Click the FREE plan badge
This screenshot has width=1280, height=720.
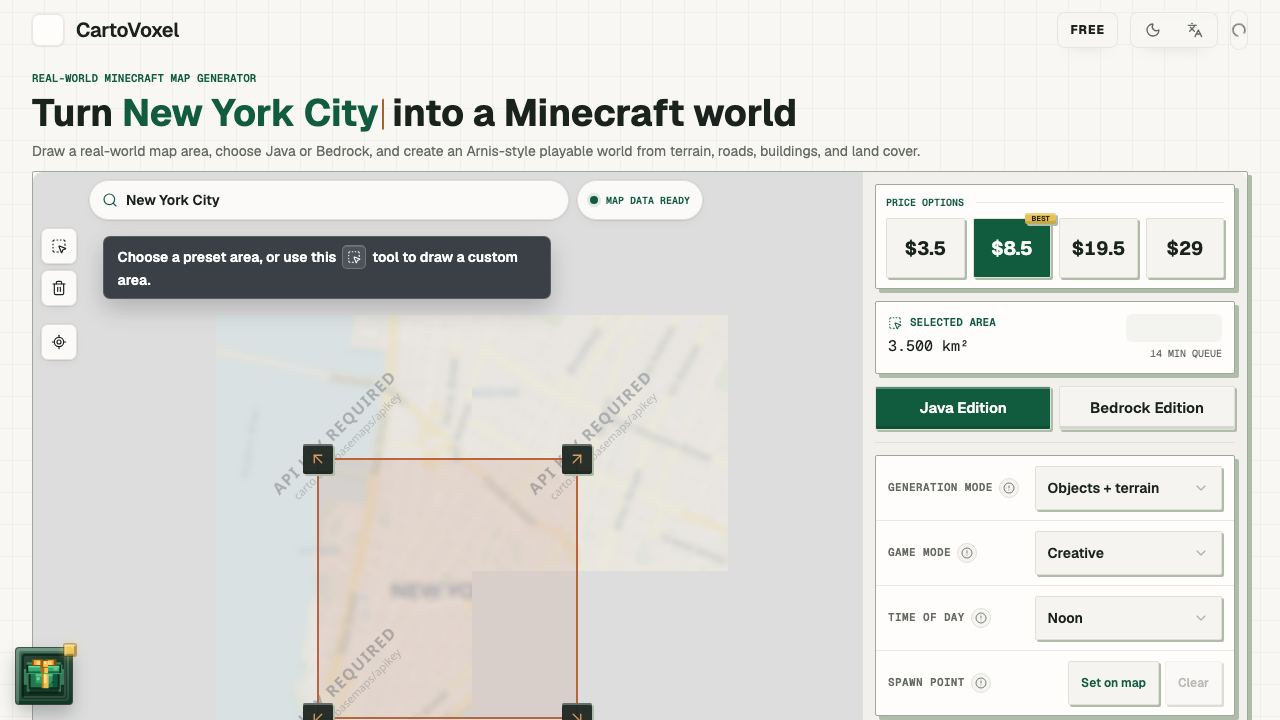pyautogui.click(x=1087, y=30)
